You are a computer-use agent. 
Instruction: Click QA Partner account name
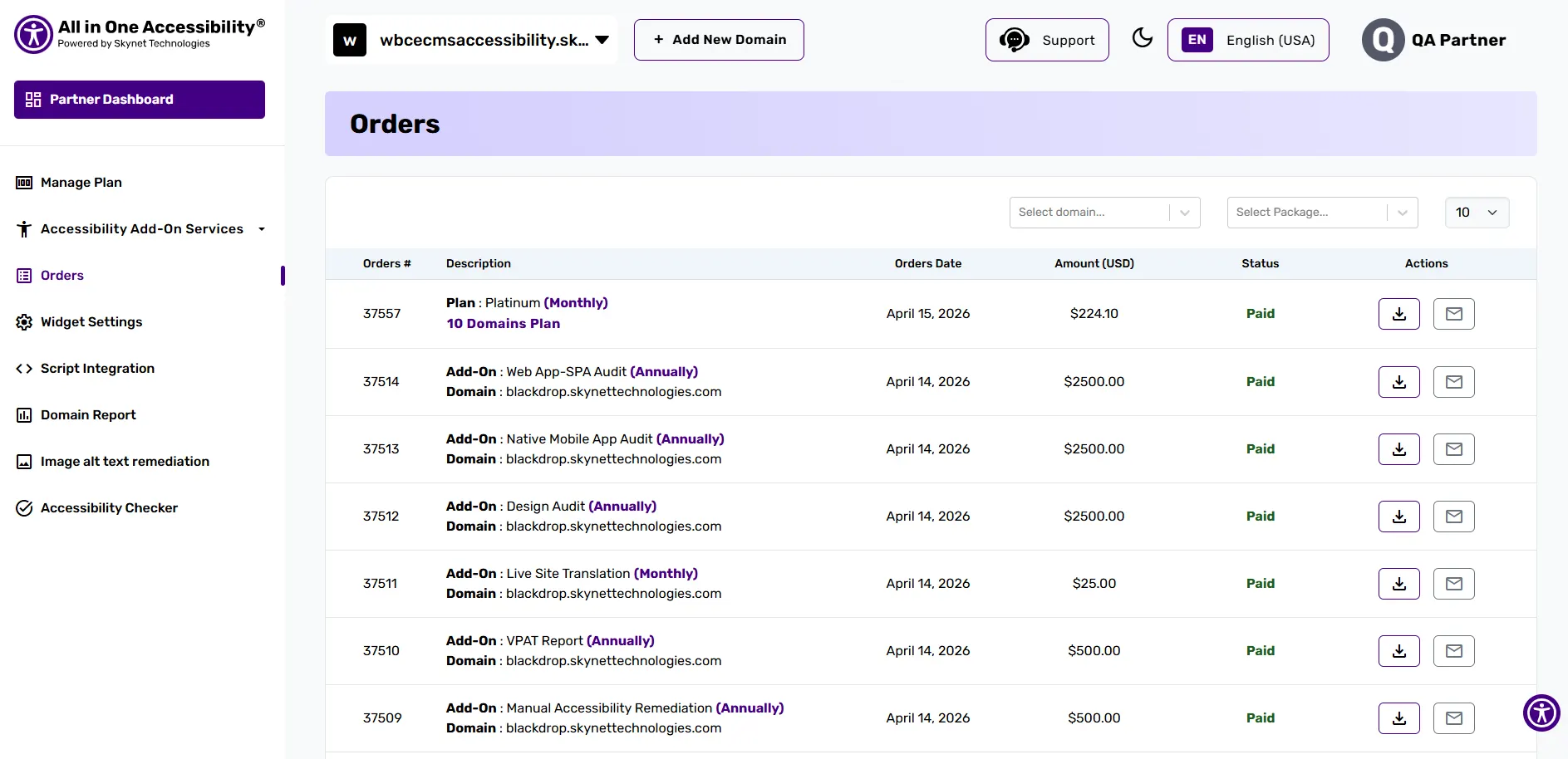click(1458, 40)
